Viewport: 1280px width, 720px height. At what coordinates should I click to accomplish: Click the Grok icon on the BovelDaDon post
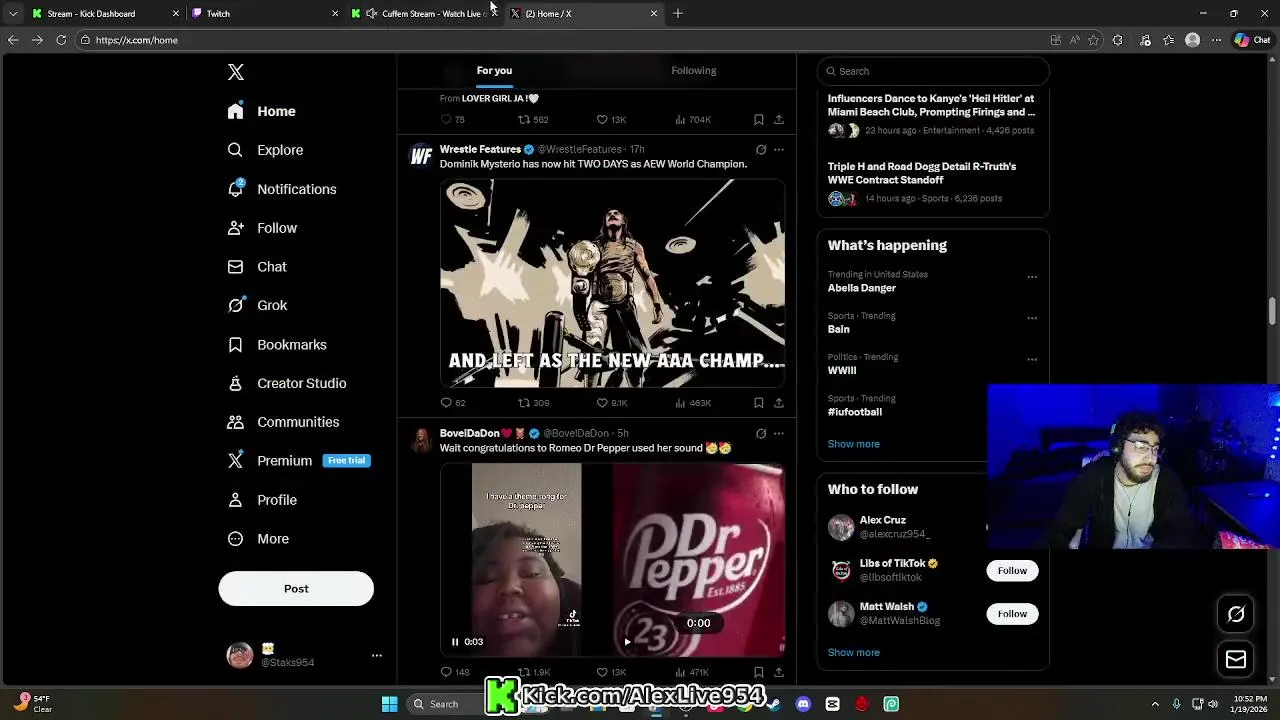pyautogui.click(x=761, y=434)
